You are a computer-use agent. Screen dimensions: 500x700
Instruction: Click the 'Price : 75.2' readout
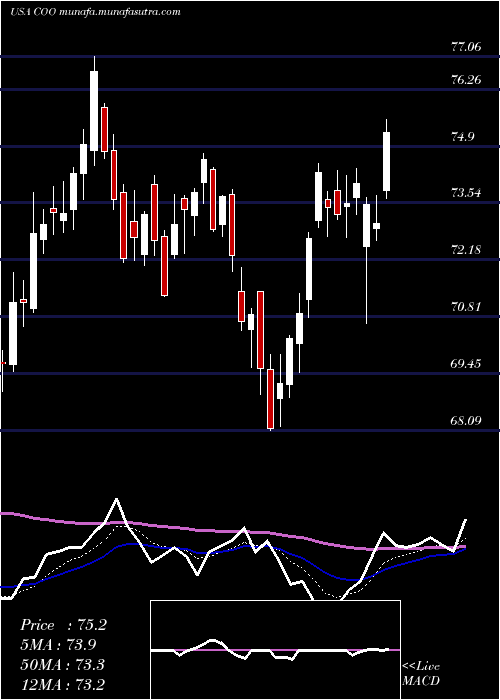click(63, 625)
